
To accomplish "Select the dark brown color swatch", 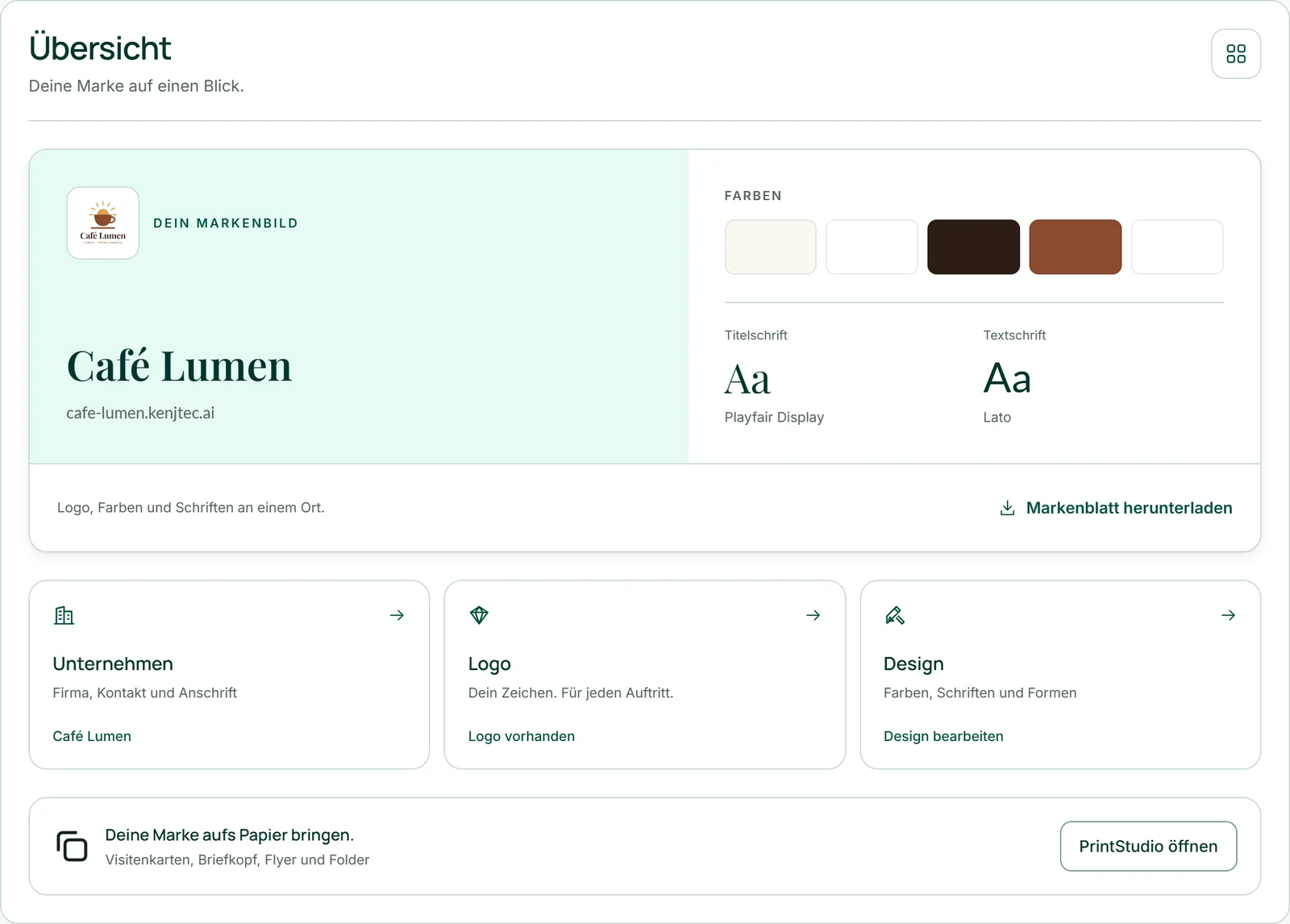I will click(x=973, y=247).
